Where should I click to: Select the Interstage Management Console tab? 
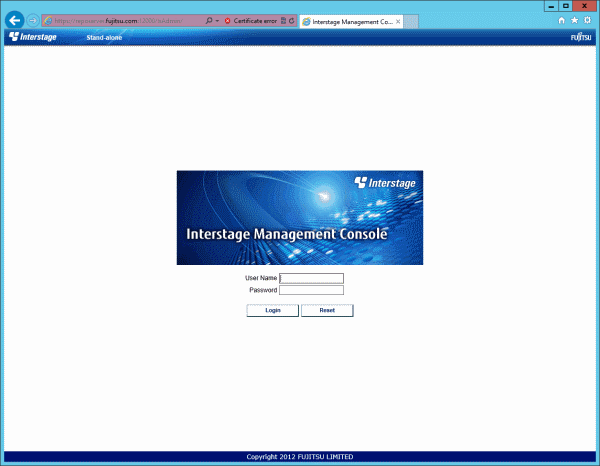click(351, 22)
